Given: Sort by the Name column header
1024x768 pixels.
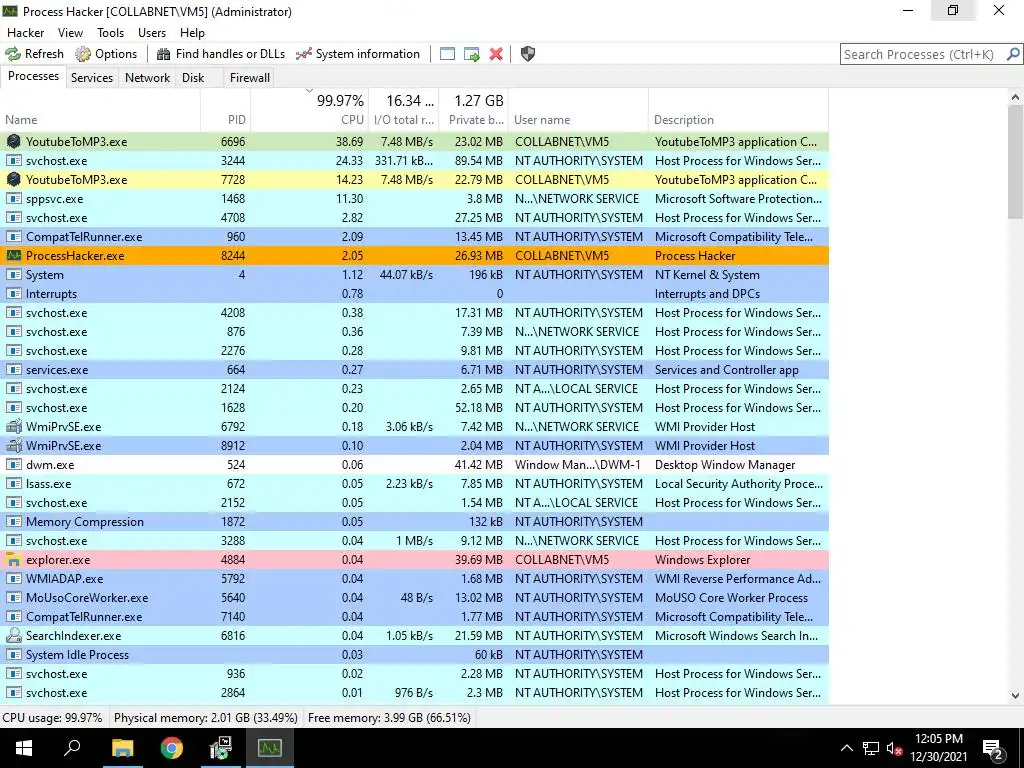Looking at the screenshot, I should pyautogui.click(x=101, y=110).
